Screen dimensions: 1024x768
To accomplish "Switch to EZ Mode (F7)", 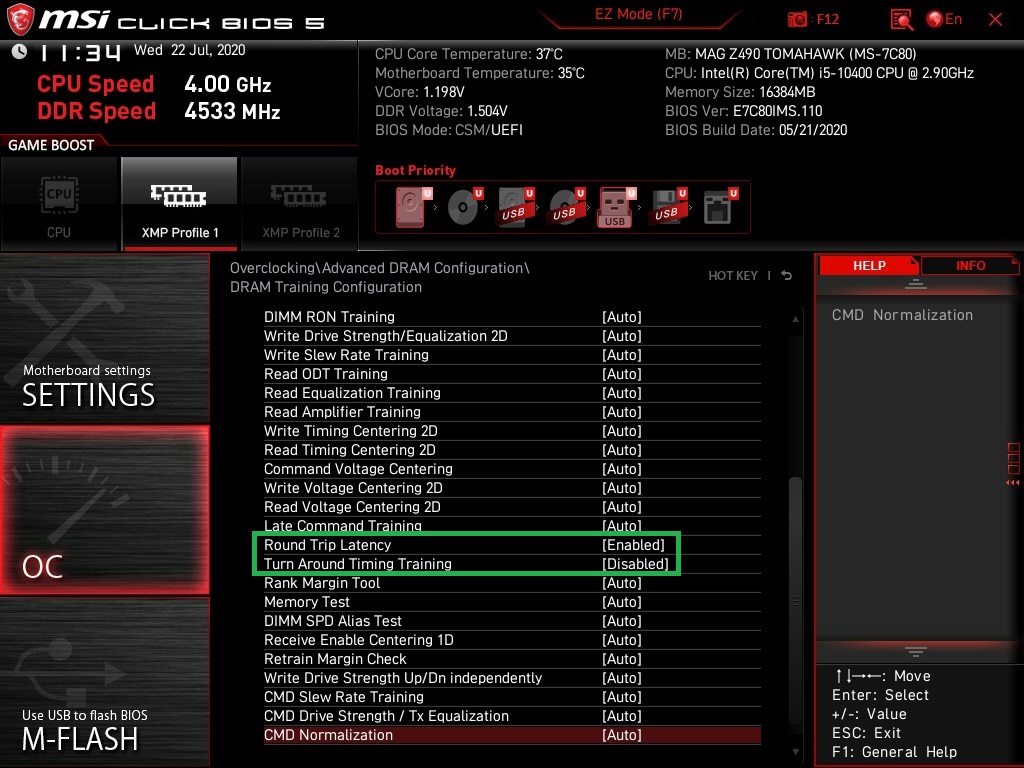I will pyautogui.click(x=638, y=14).
